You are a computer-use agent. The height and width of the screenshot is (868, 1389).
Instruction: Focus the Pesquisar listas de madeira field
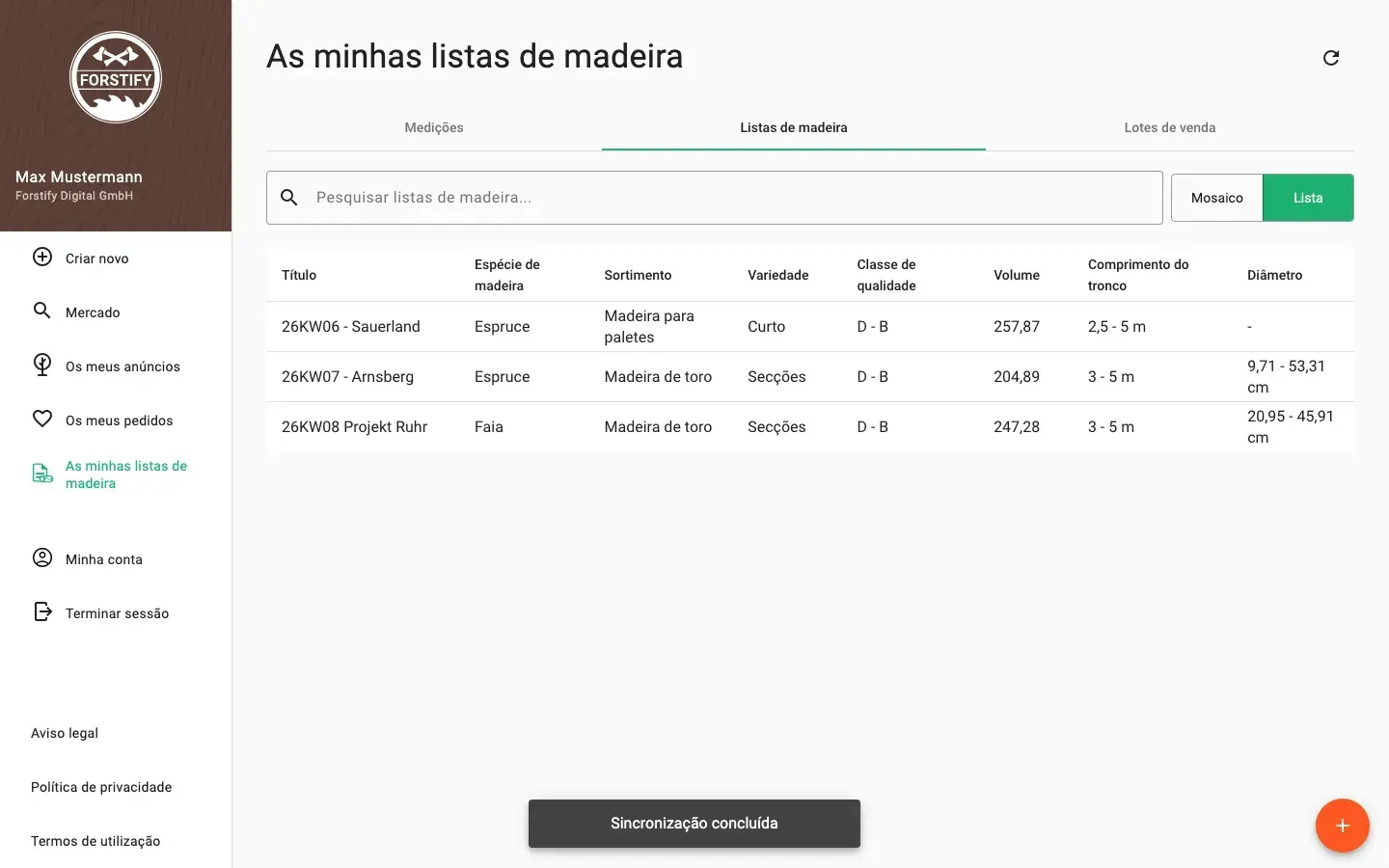pos(715,198)
